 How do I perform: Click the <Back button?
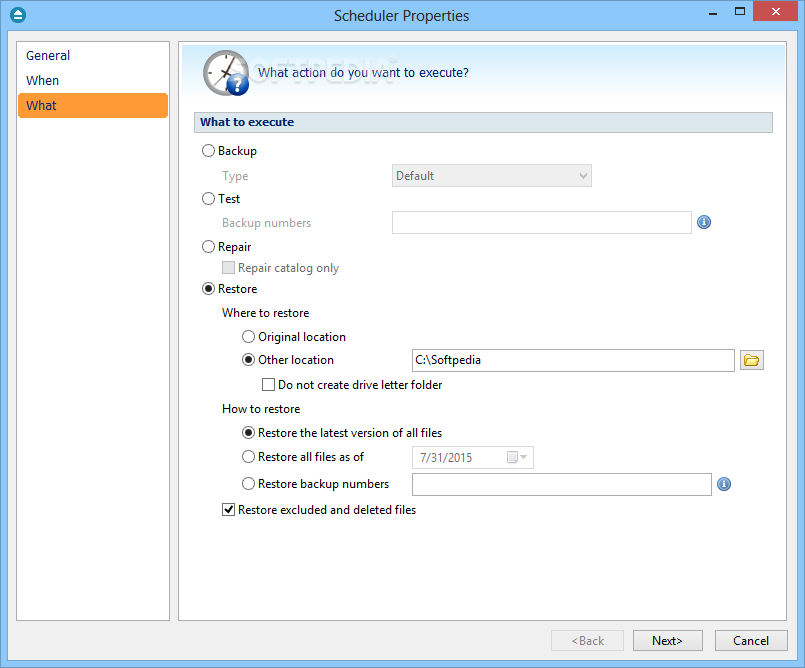coord(587,641)
